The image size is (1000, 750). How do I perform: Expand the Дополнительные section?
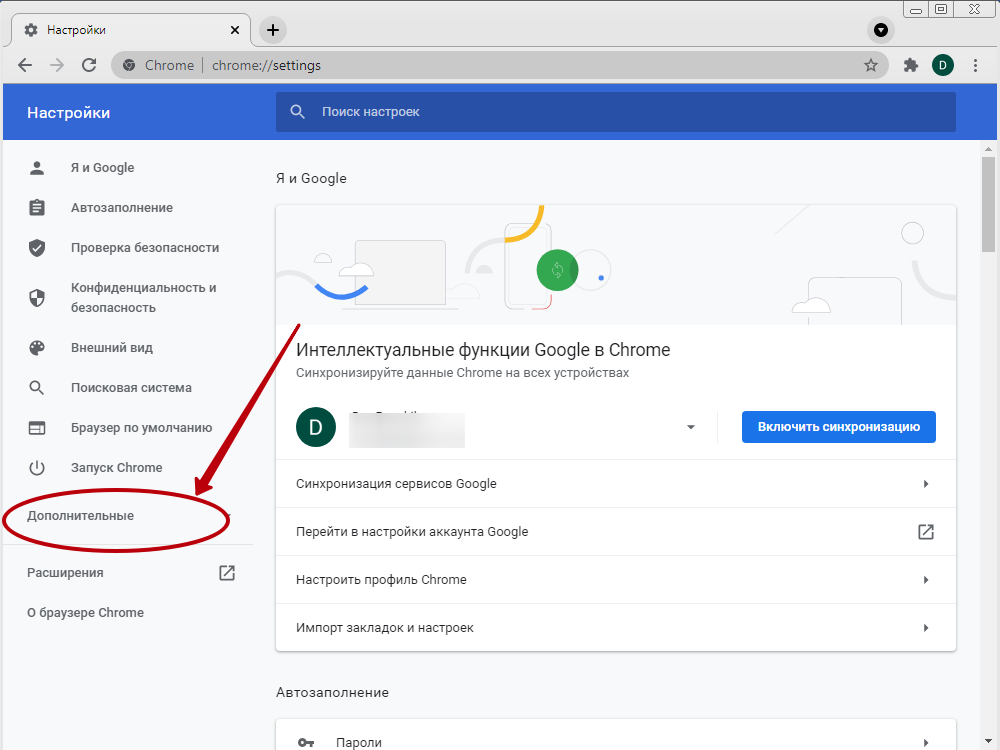pyautogui.click(x=81, y=516)
